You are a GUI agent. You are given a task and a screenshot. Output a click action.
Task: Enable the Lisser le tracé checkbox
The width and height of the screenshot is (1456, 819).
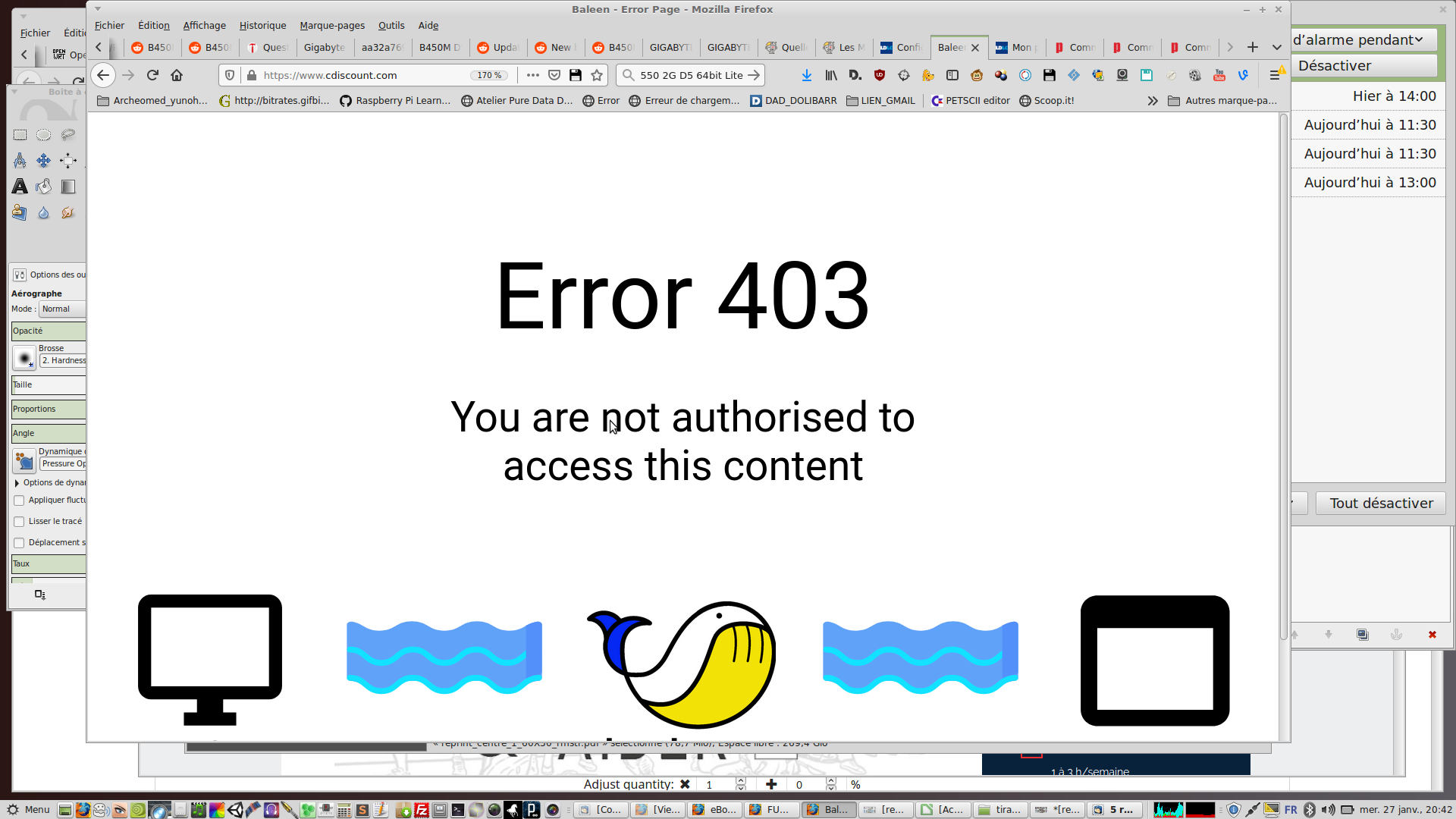point(19,522)
